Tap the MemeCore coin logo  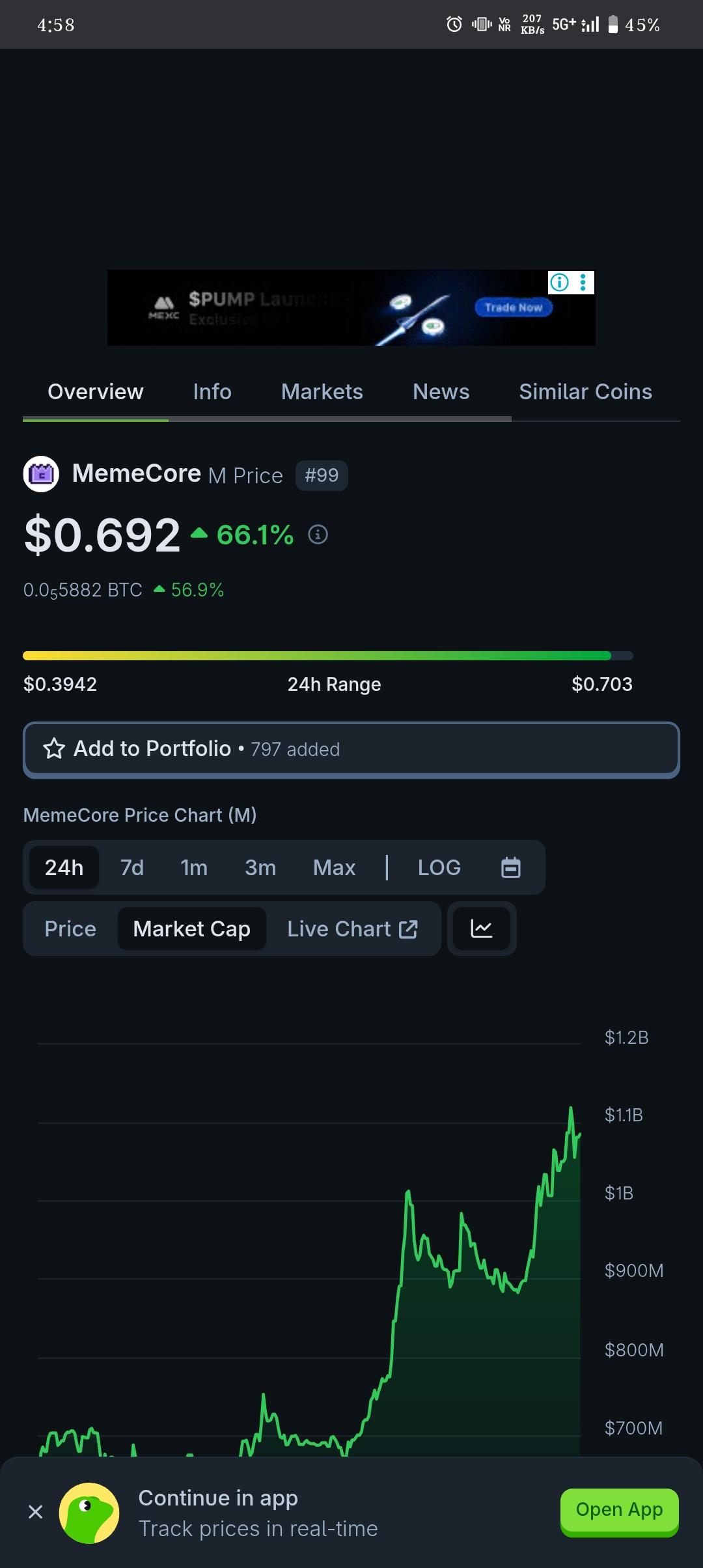tap(41, 474)
